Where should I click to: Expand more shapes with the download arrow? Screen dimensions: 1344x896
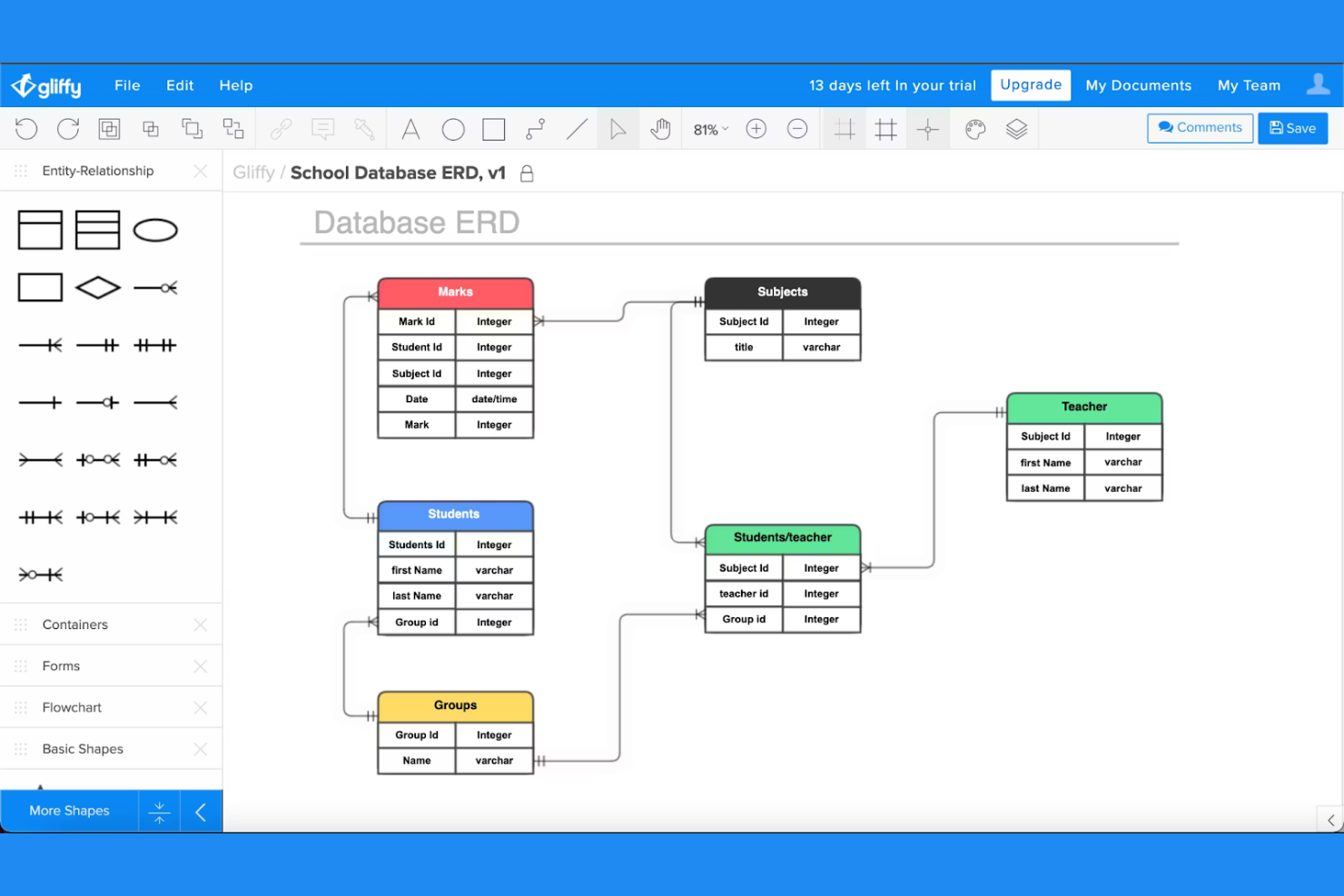click(159, 810)
